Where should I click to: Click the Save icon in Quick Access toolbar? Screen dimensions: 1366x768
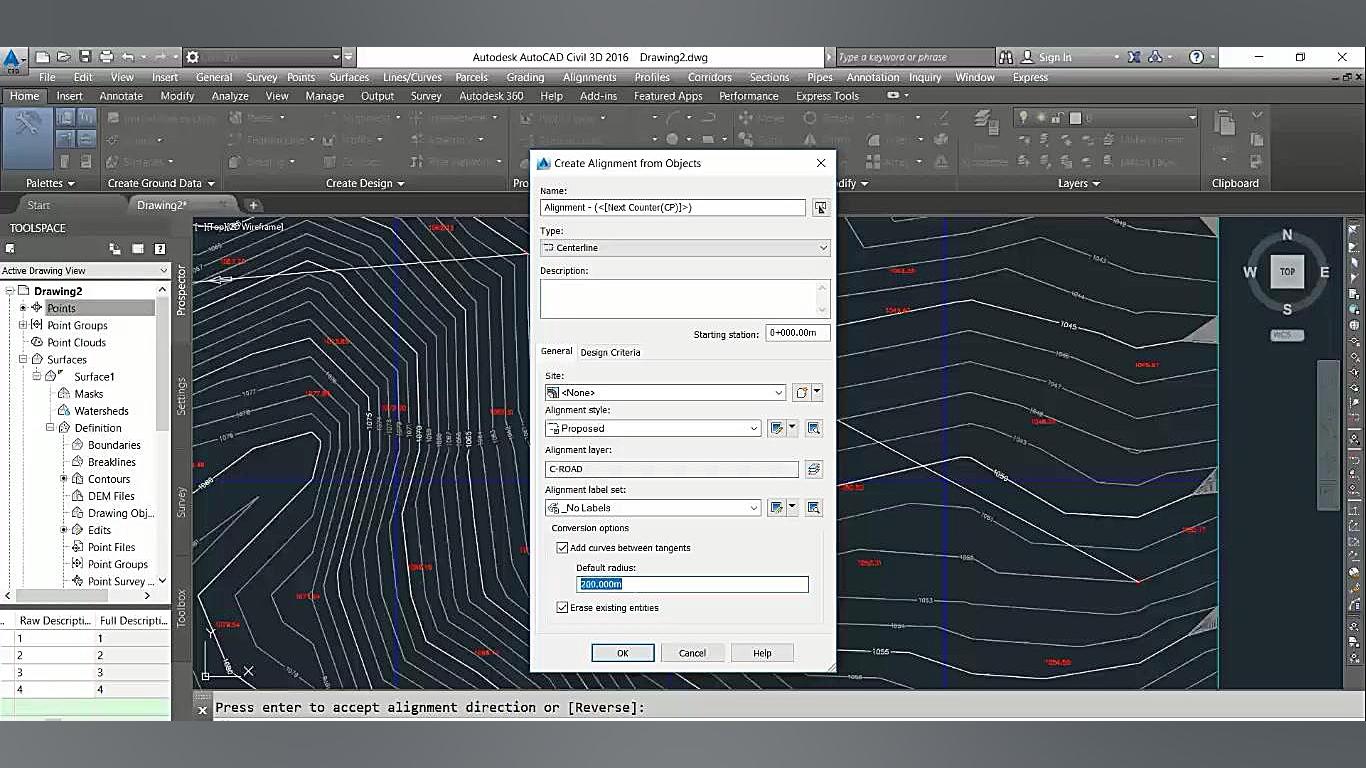[x=85, y=57]
